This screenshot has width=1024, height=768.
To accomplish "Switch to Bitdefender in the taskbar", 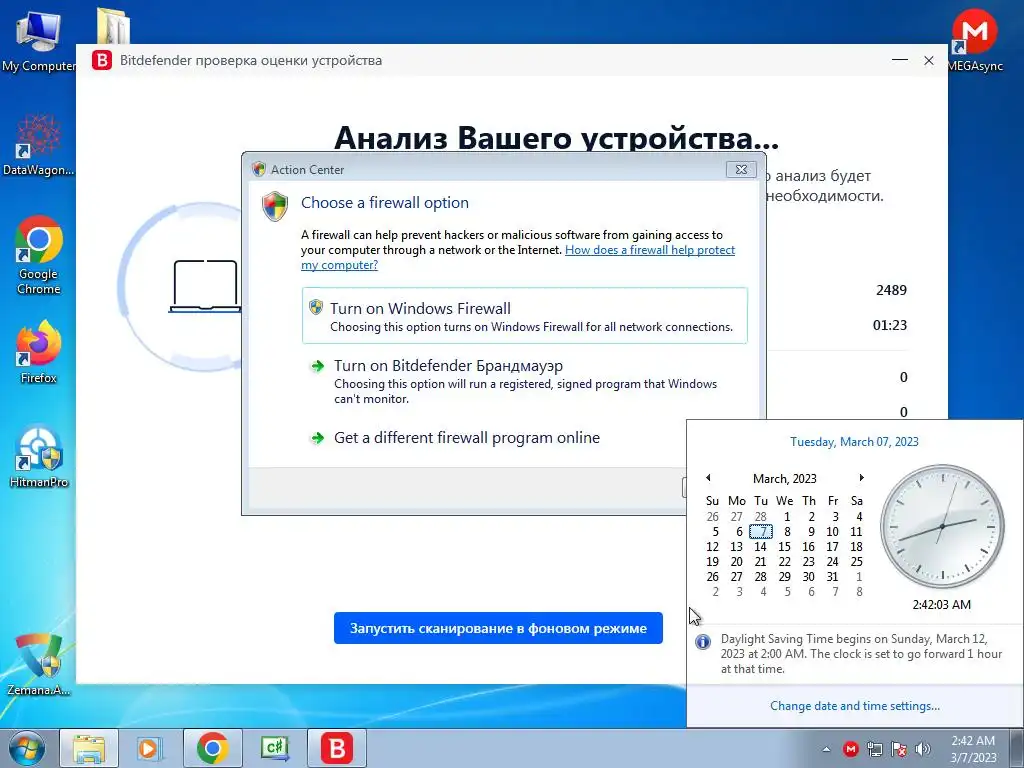I will pyautogui.click(x=336, y=748).
